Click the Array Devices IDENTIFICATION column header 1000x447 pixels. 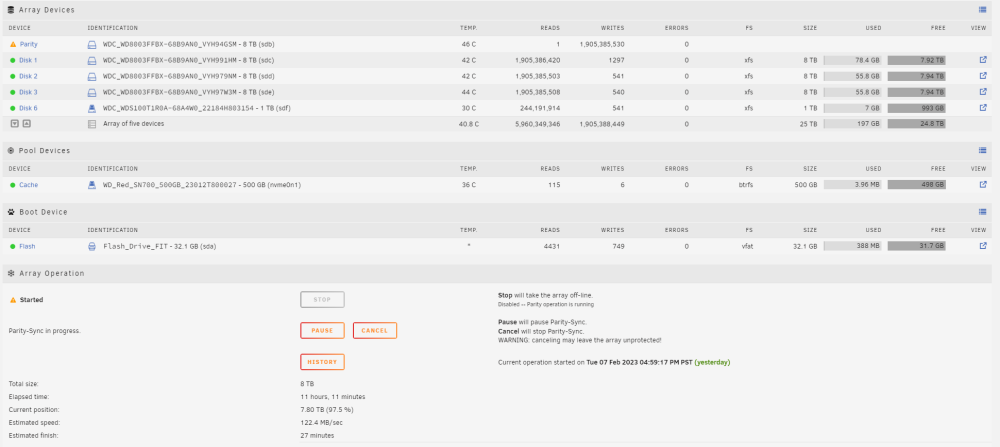(x=112, y=28)
